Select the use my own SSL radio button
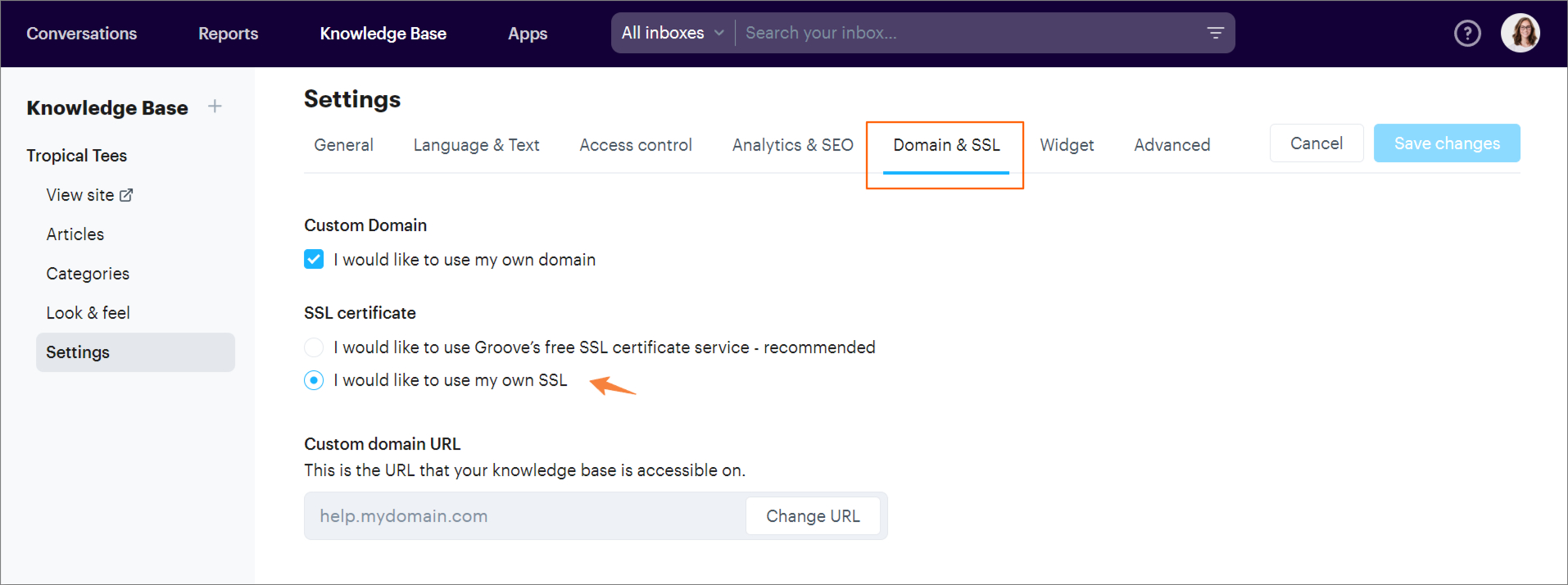 click(314, 380)
